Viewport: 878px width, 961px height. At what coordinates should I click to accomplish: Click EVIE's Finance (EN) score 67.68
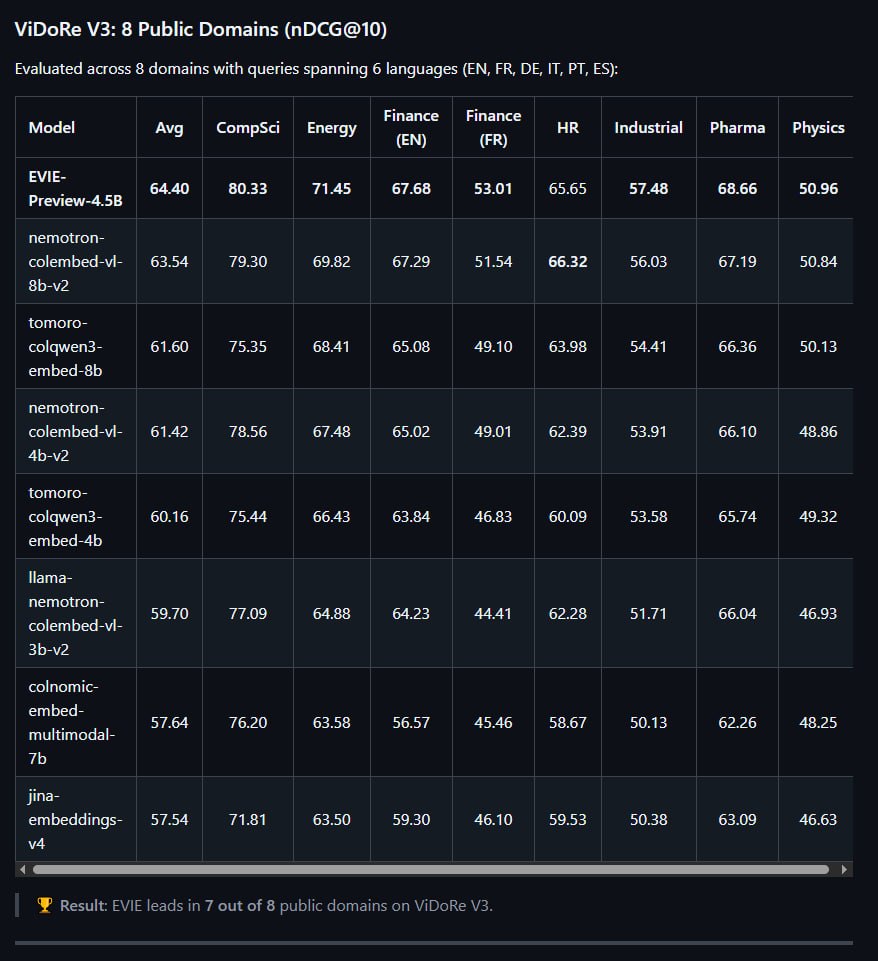[411, 188]
